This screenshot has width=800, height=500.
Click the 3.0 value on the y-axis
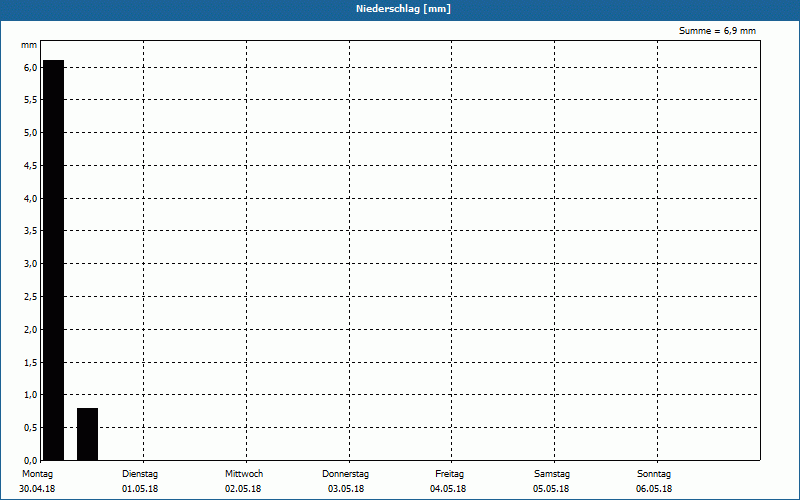click(30, 264)
